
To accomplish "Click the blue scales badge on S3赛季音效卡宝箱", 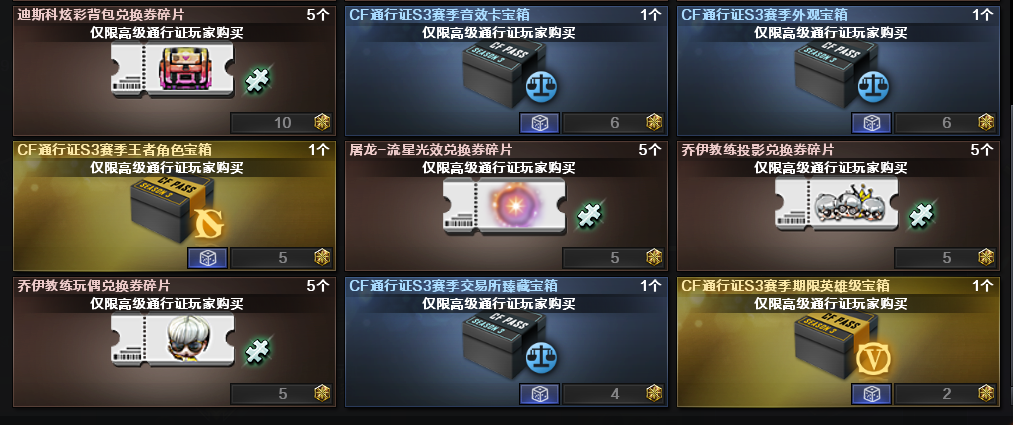I will 541,87.
